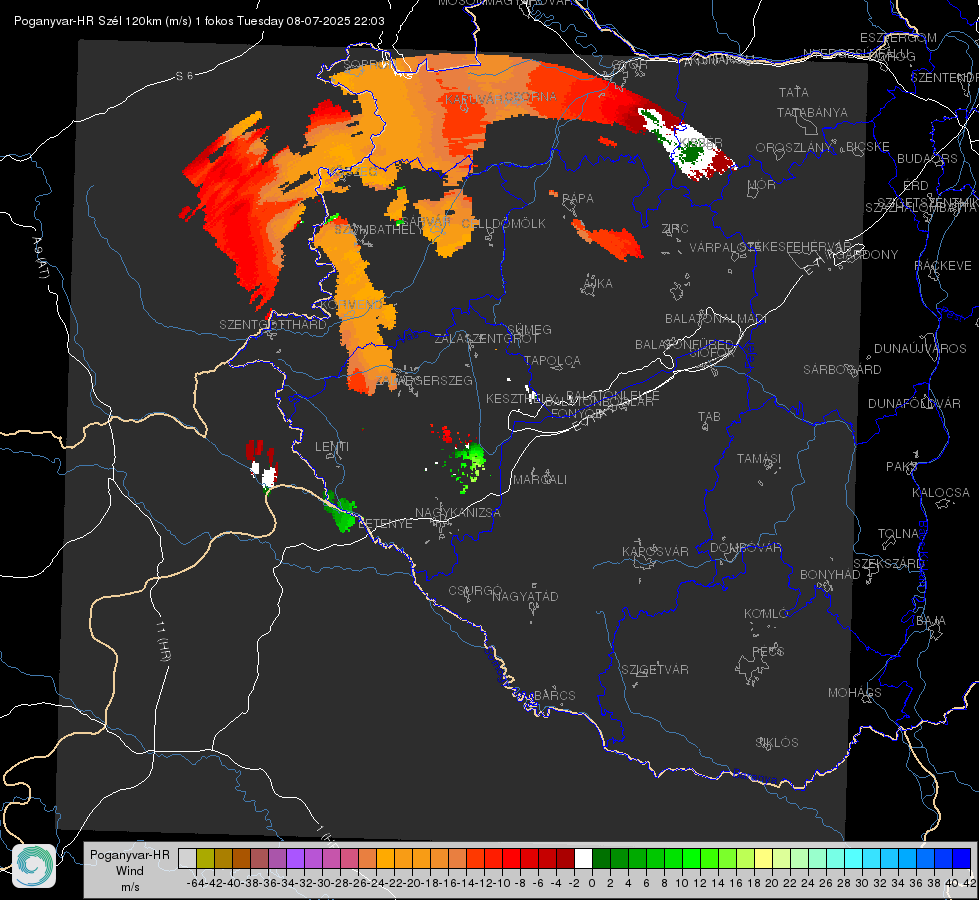Click the SZENTGOTTHÁRD label

[273, 325]
